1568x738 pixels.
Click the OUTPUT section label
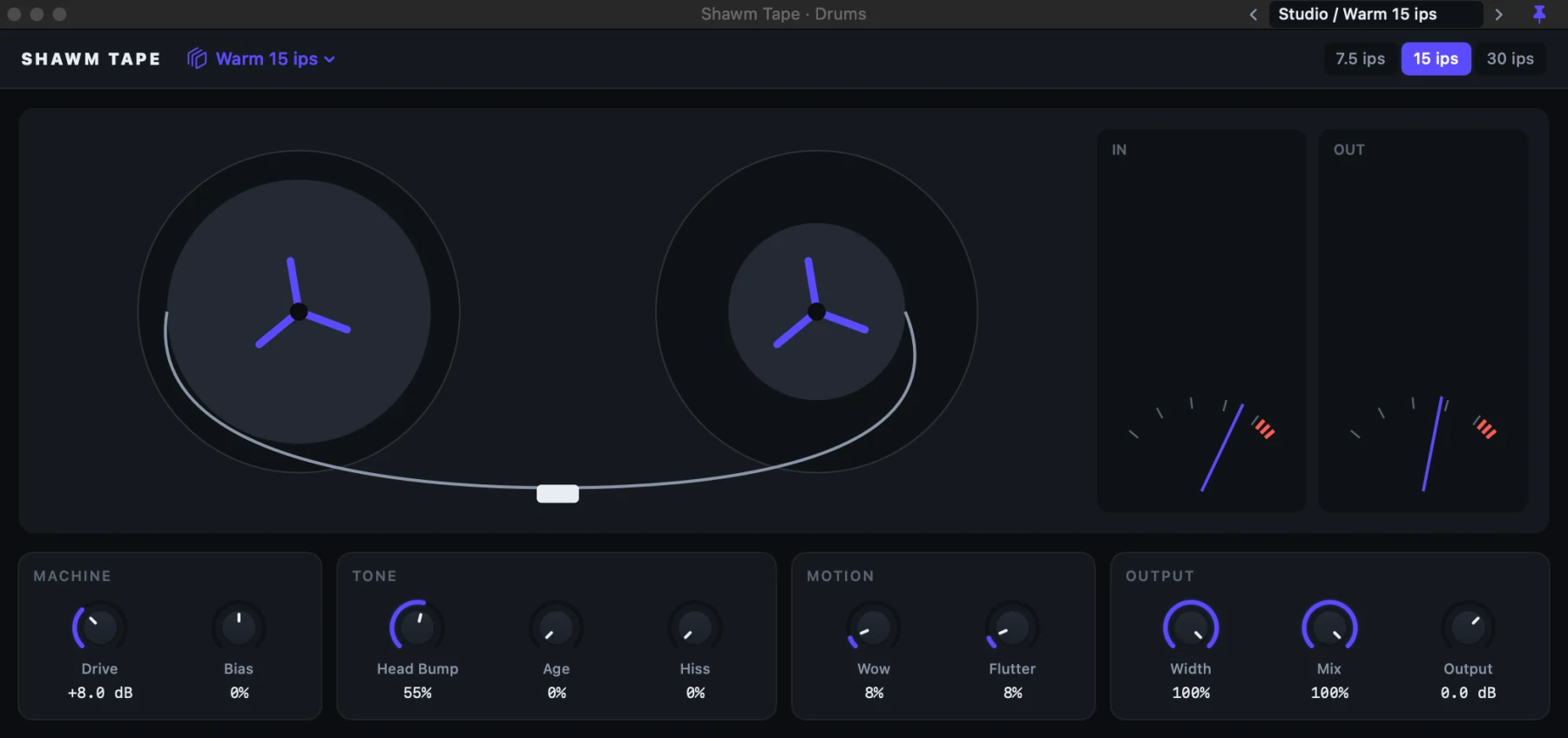coord(1160,576)
